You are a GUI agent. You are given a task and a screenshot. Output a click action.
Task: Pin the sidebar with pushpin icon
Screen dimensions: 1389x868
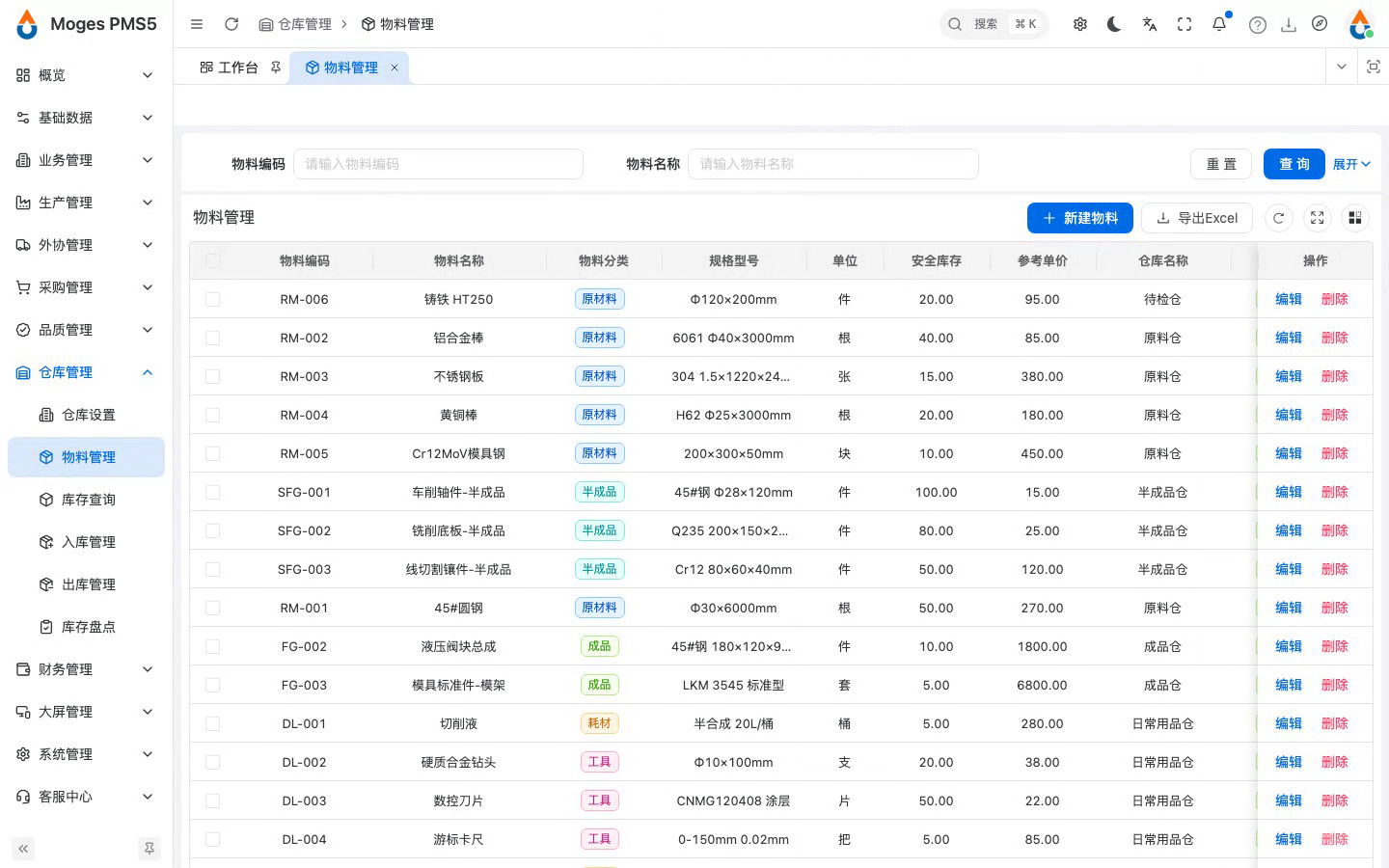pos(150,849)
